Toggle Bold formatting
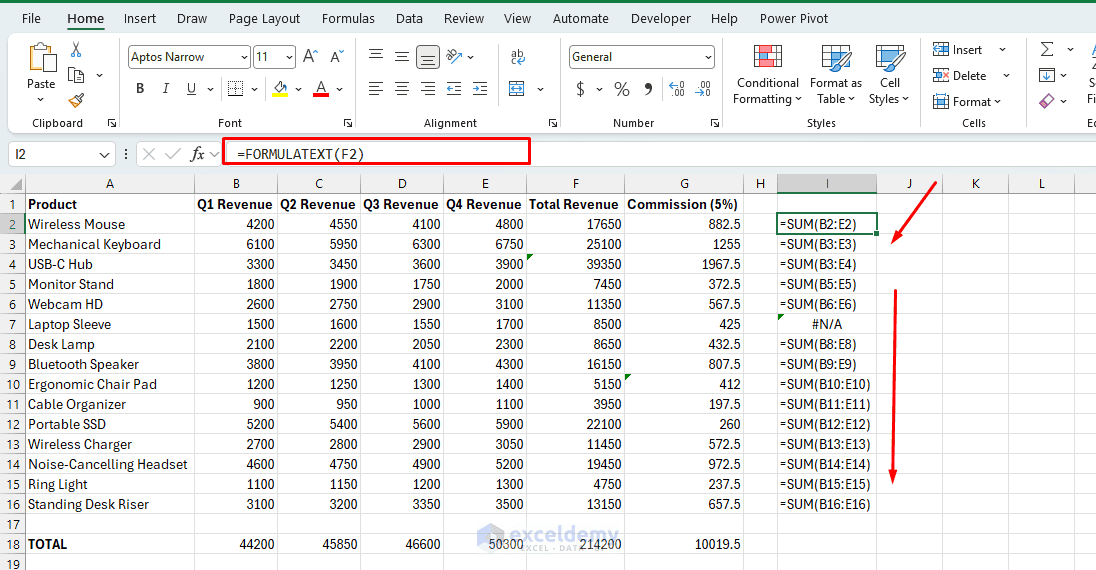This screenshot has height=570, width=1096. coord(140,89)
